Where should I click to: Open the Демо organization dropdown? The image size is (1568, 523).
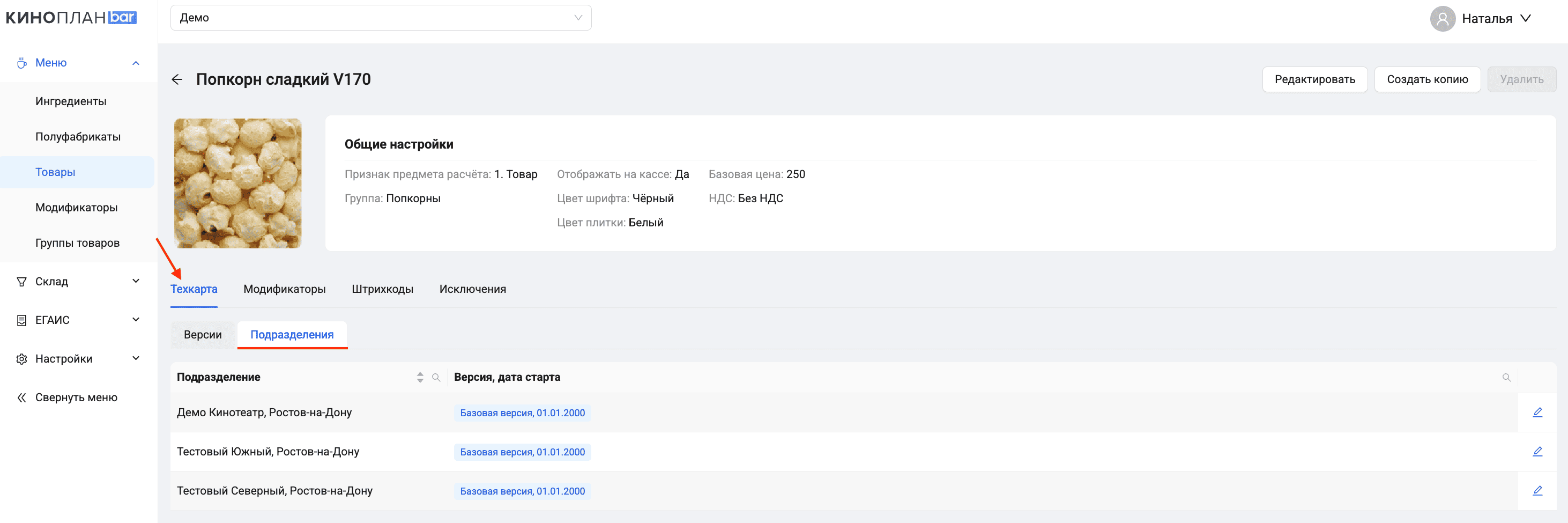[381, 18]
